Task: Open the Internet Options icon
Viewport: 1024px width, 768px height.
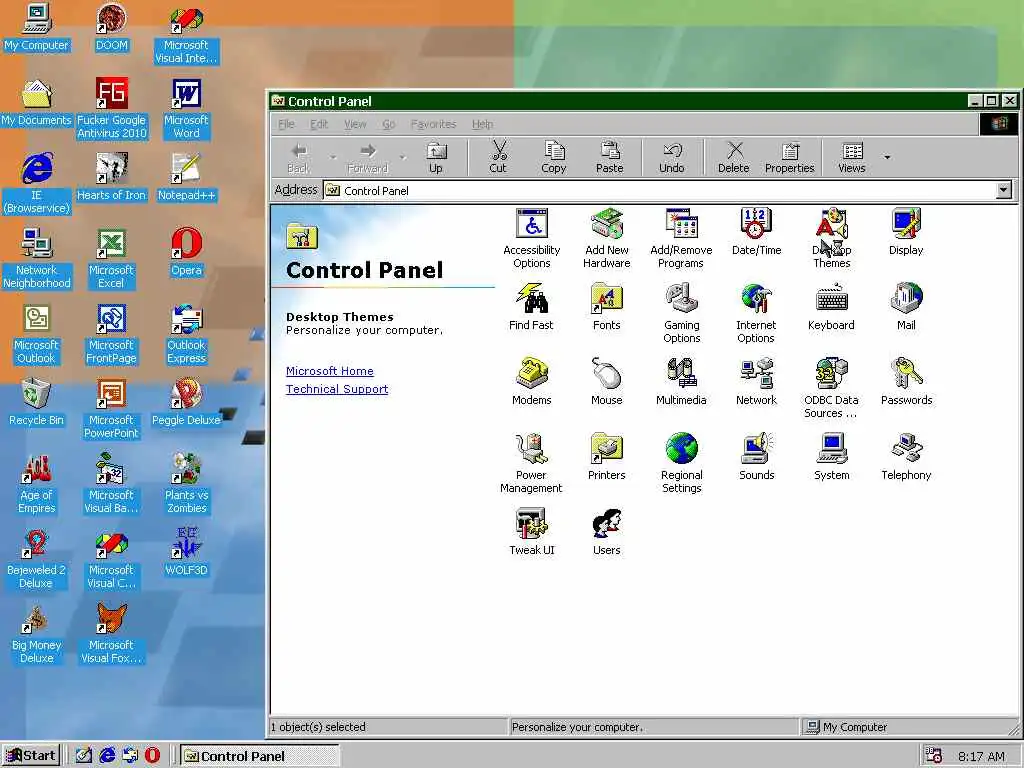Action: [x=756, y=313]
